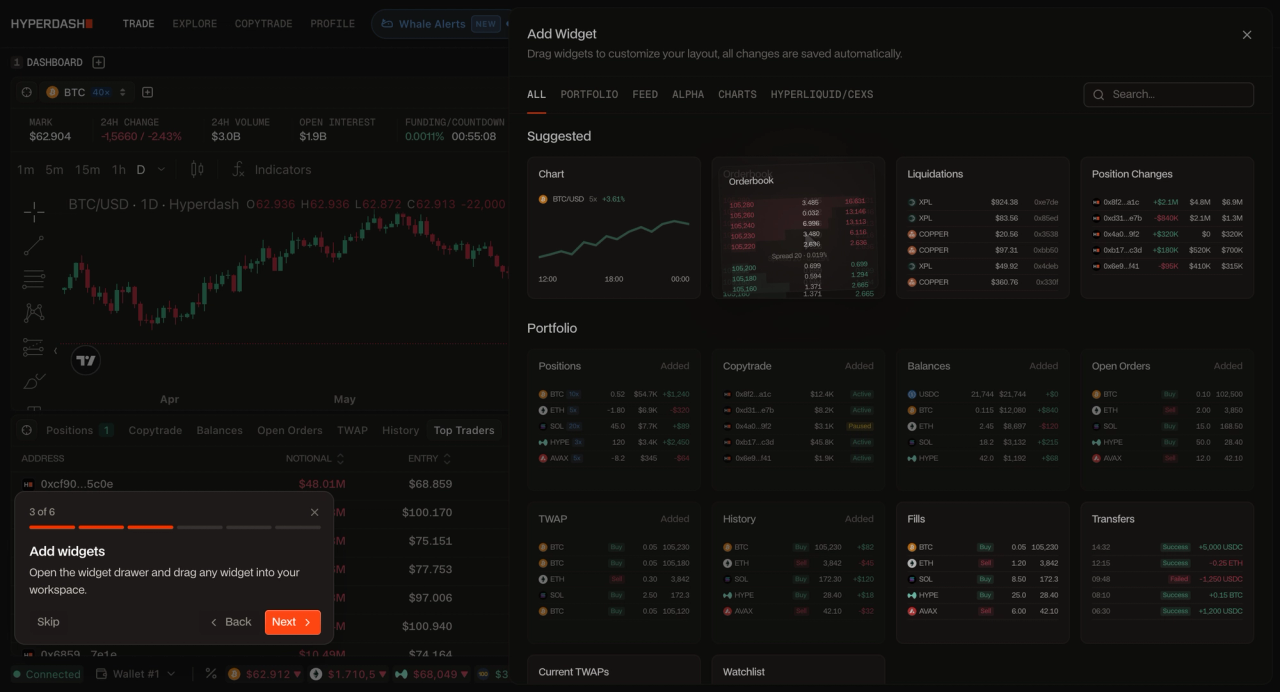Select the brush drawing tool
1280x692 pixels.
(34, 381)
